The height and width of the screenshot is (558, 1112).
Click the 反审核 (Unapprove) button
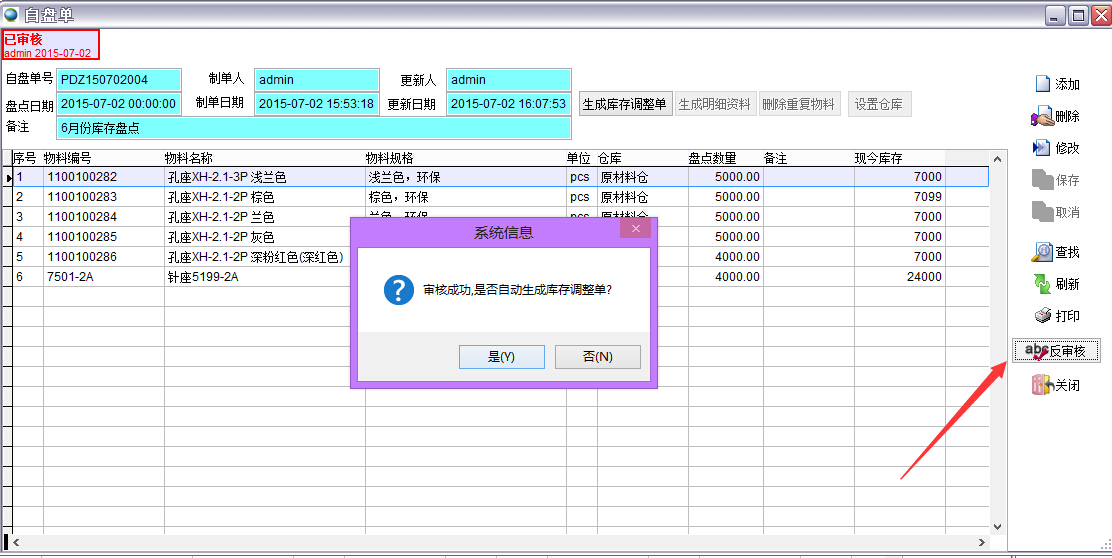coord(1056,351)
